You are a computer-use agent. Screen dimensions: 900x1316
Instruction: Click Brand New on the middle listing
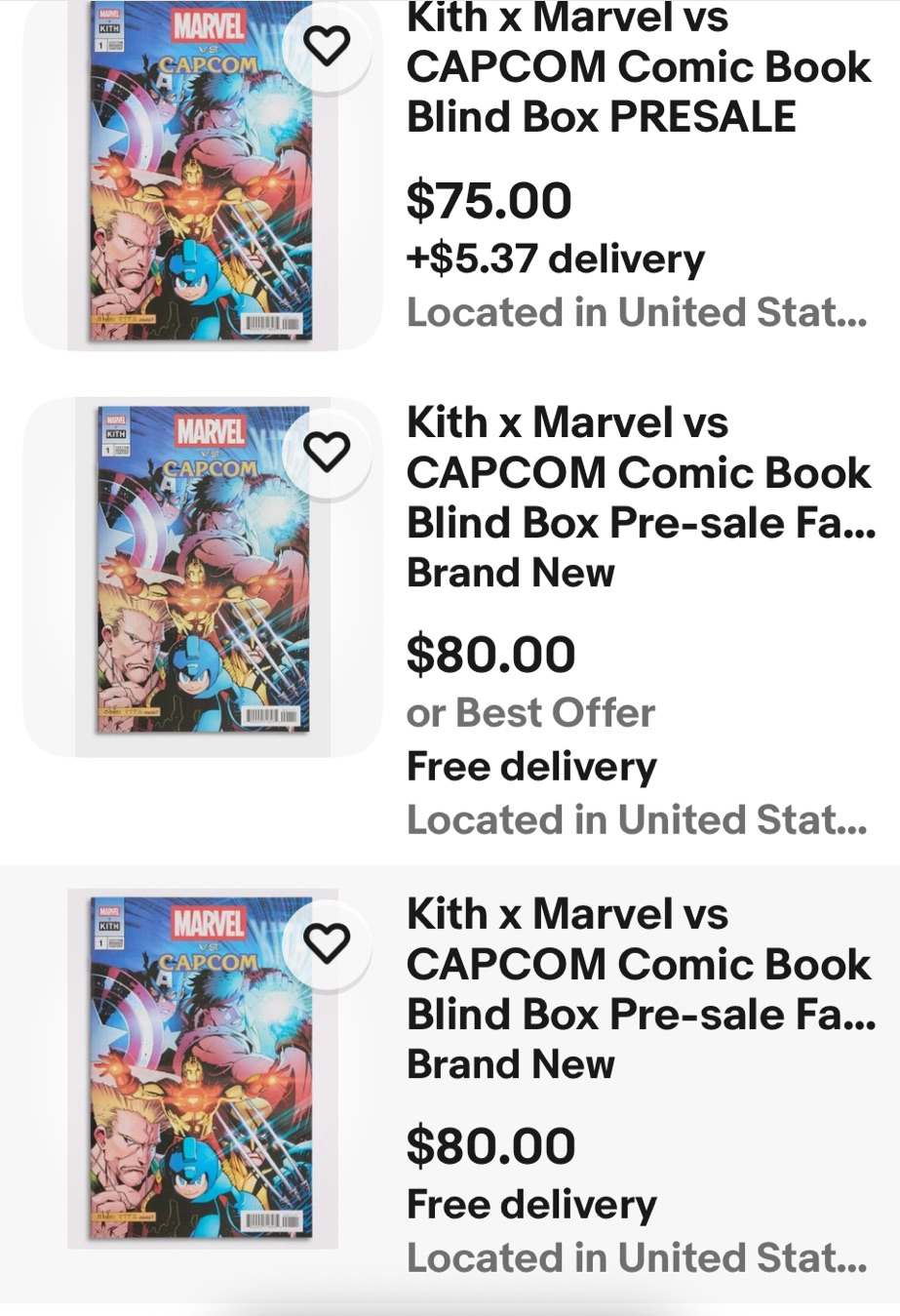(510, 573)
